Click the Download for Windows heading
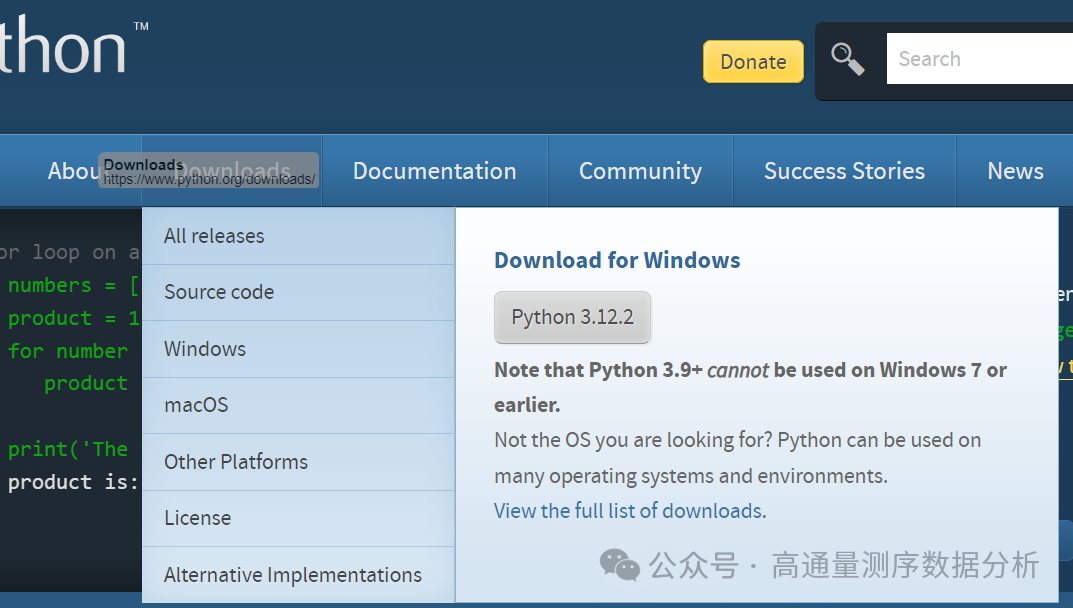Screen dimensions: 1073x608 click(x=617, y=260)
